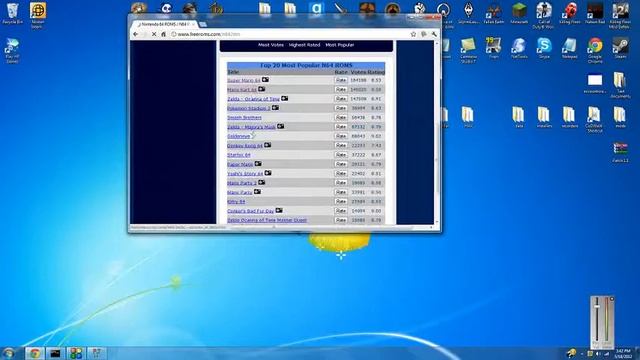Open the Google Chrome desktop shortcut

click(595, 50)
